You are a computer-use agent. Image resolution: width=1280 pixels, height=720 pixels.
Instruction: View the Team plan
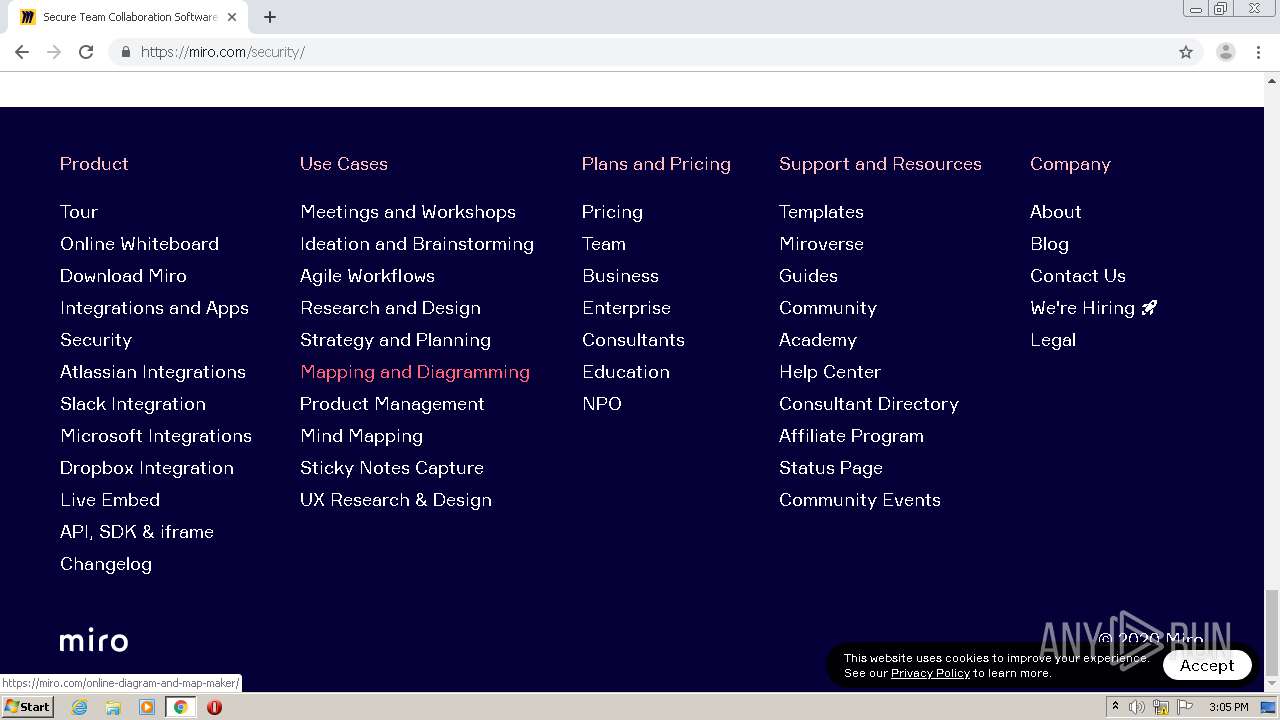604,244
